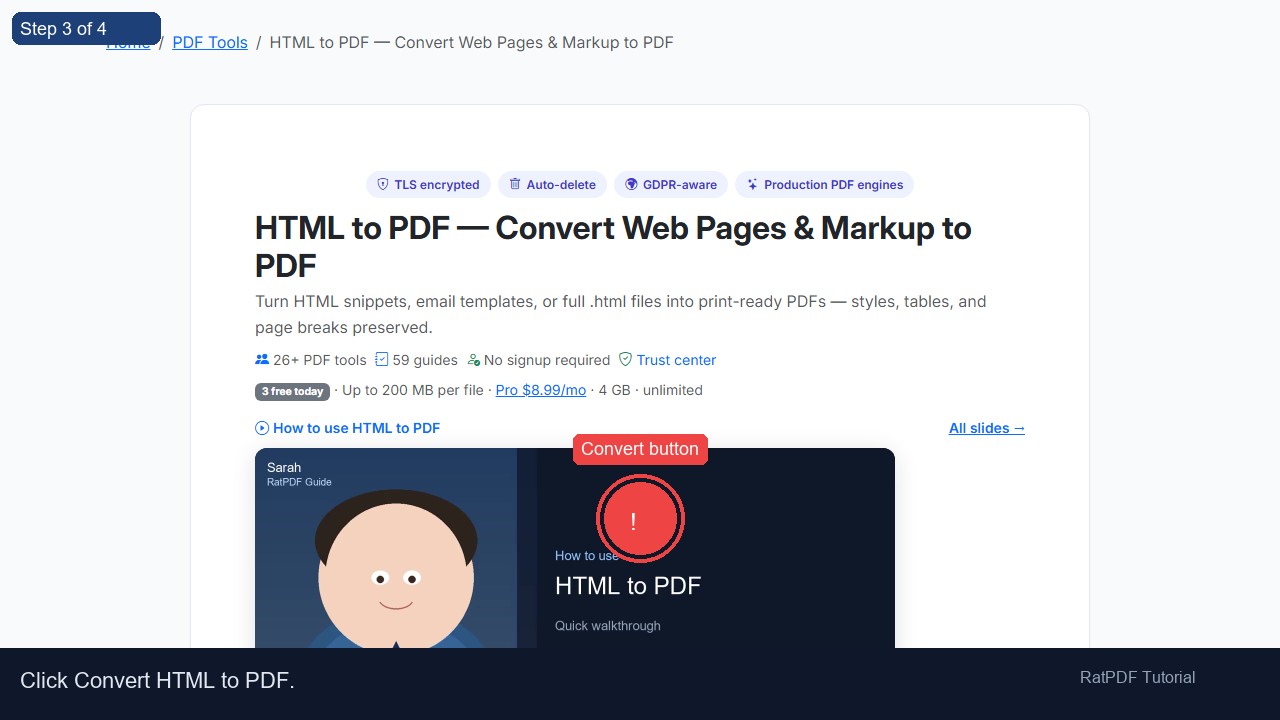Click the sparkle icon beside Production PDF engines

coord(752,184)
